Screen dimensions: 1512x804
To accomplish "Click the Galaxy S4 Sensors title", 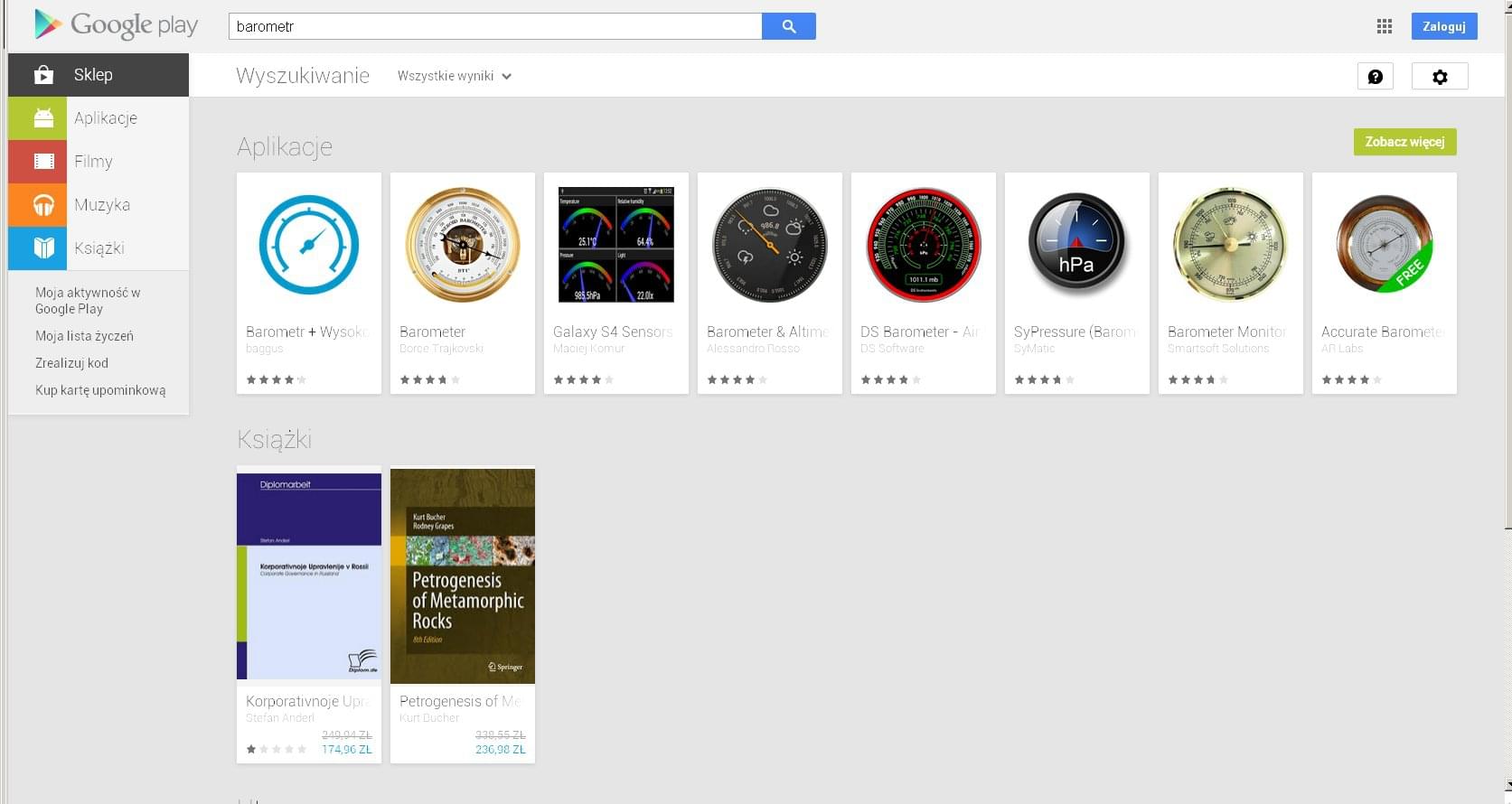I will (613, 332).
